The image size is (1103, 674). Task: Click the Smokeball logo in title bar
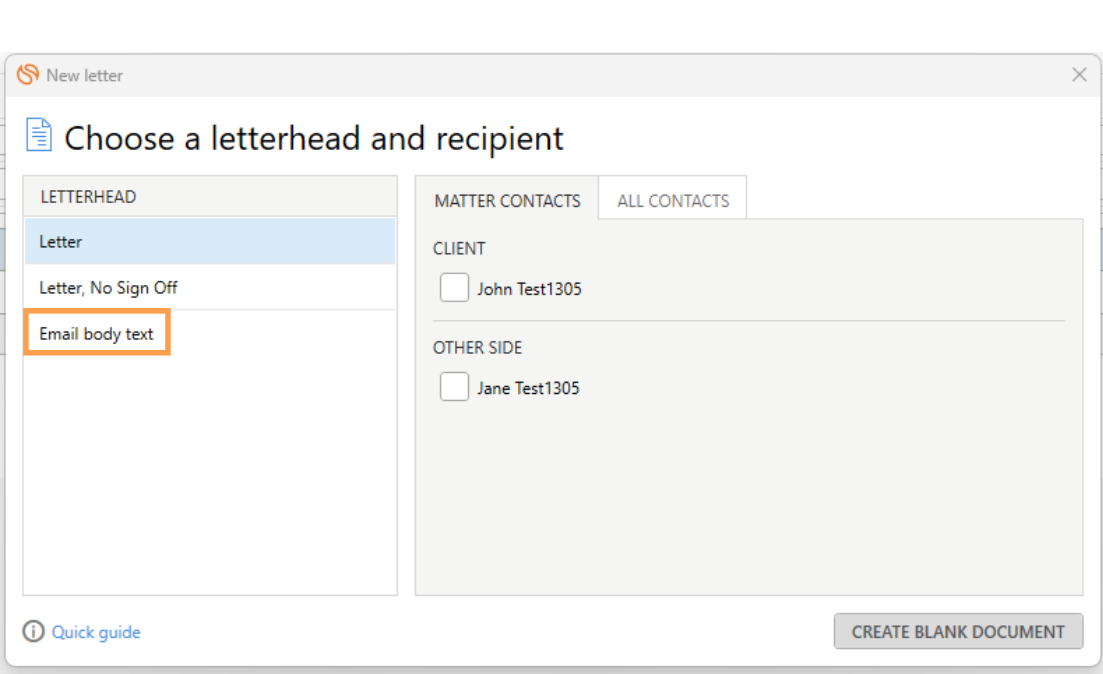[x=27, y=75]
